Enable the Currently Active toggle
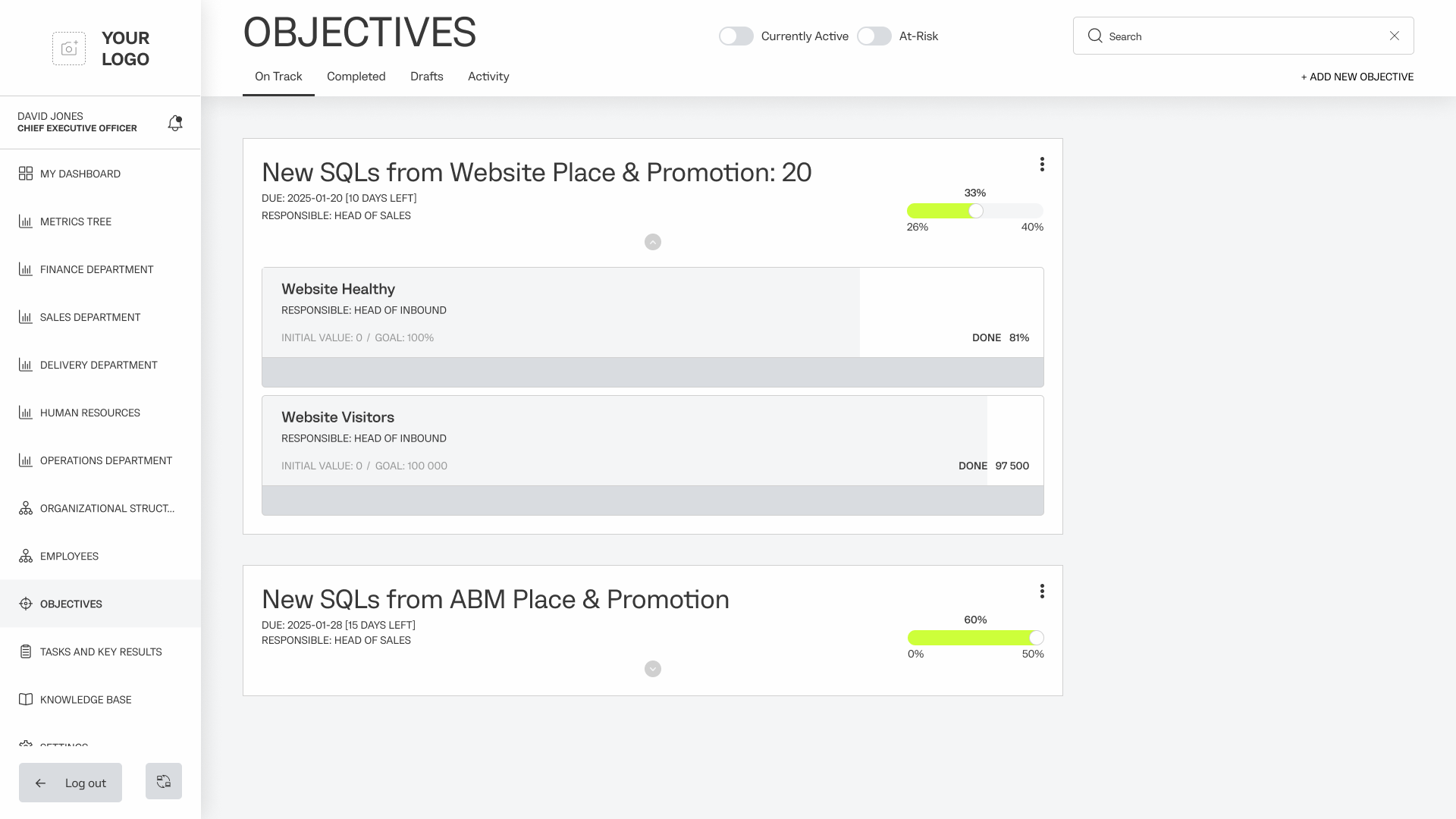This screenshot has height=819, width=1456. [736, 36]
